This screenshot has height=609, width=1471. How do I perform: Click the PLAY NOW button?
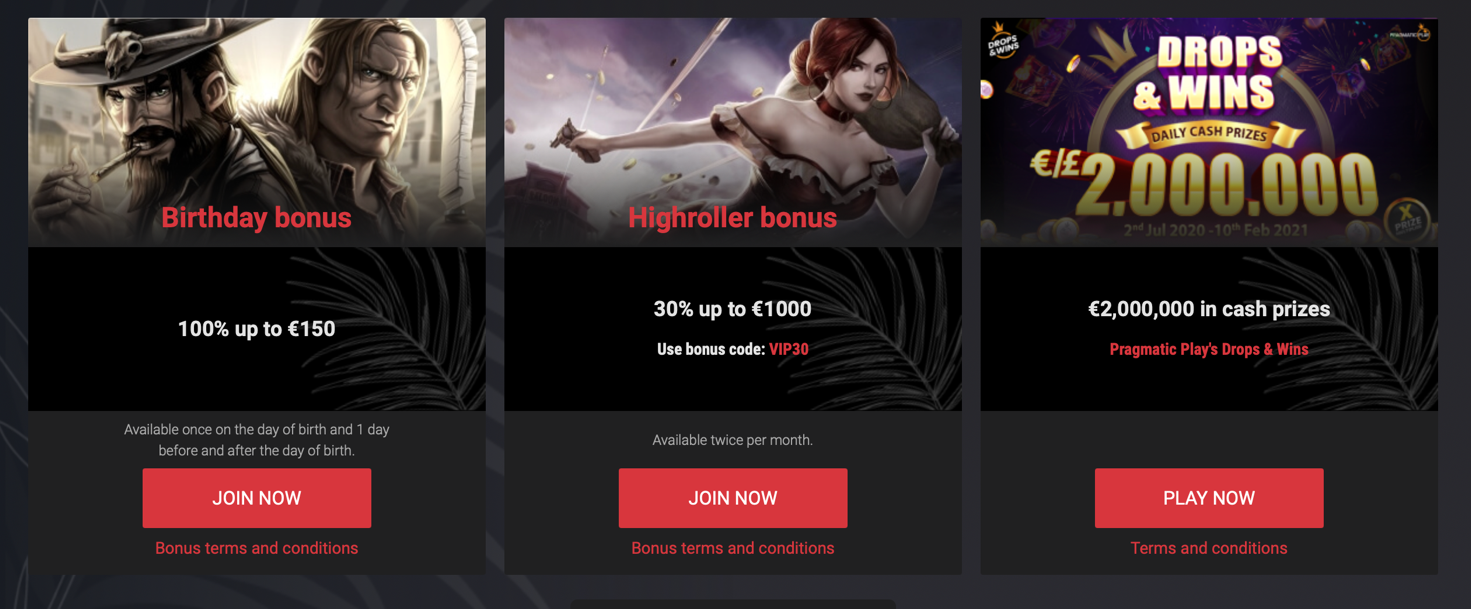click(x=1208, y=498)
